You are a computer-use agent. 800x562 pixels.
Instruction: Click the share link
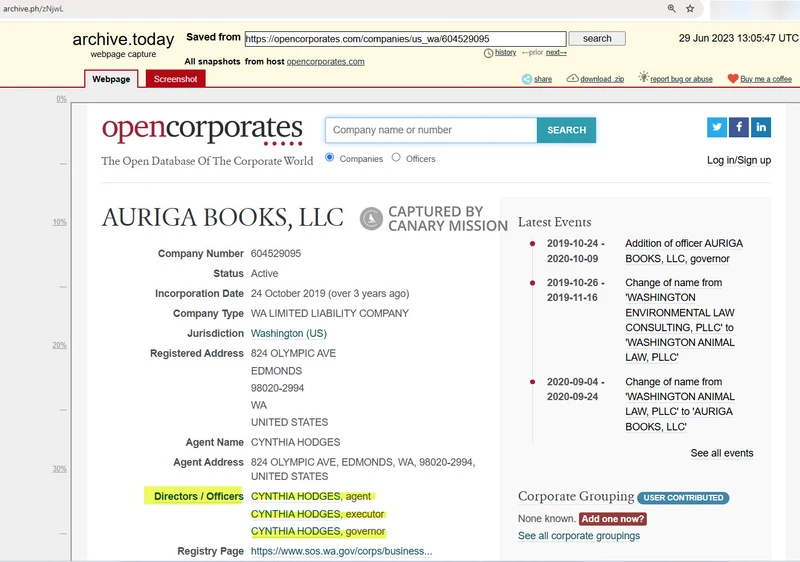[x=543, y=79]
